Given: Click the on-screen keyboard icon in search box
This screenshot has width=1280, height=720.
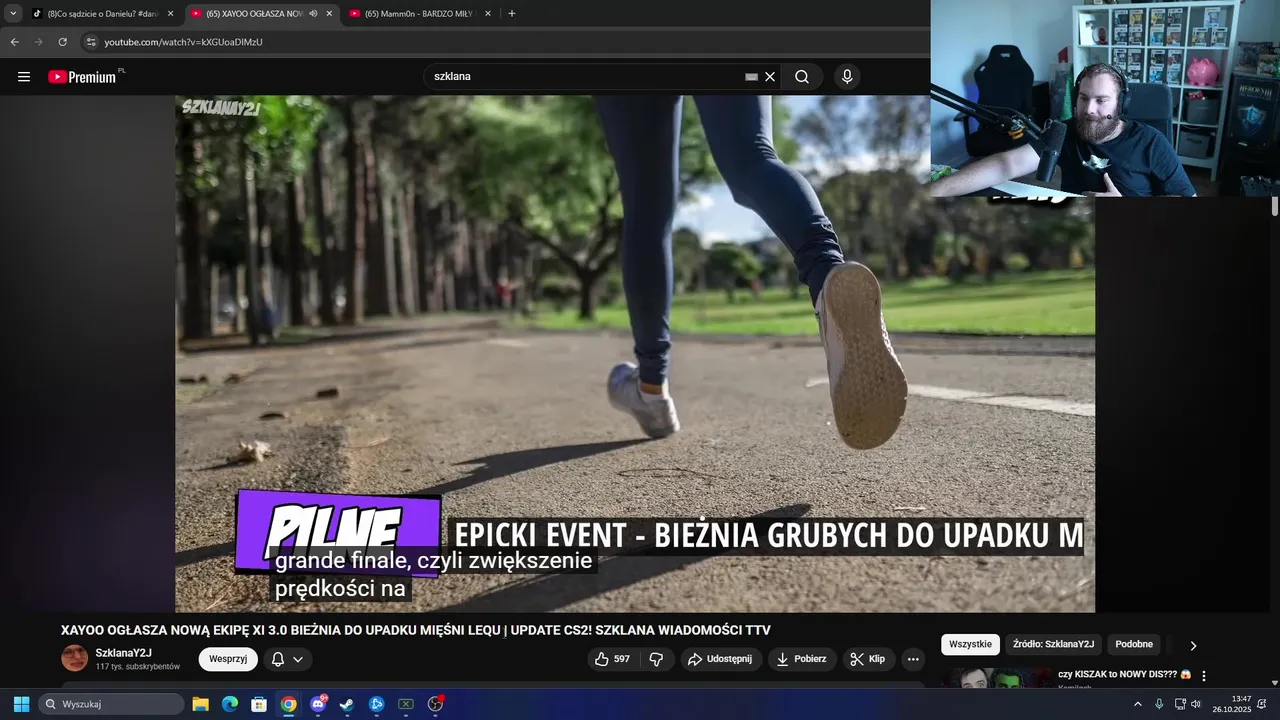Looking at the screenshot, I should click(x=751, y=77).
